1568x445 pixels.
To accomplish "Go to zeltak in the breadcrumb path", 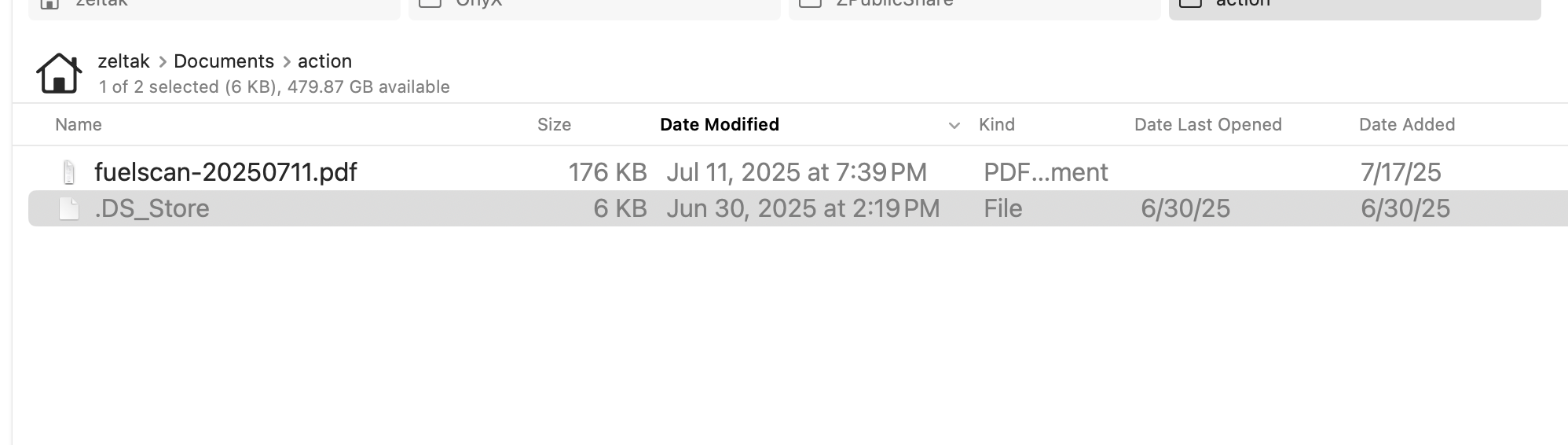I will tap(123, 61).
